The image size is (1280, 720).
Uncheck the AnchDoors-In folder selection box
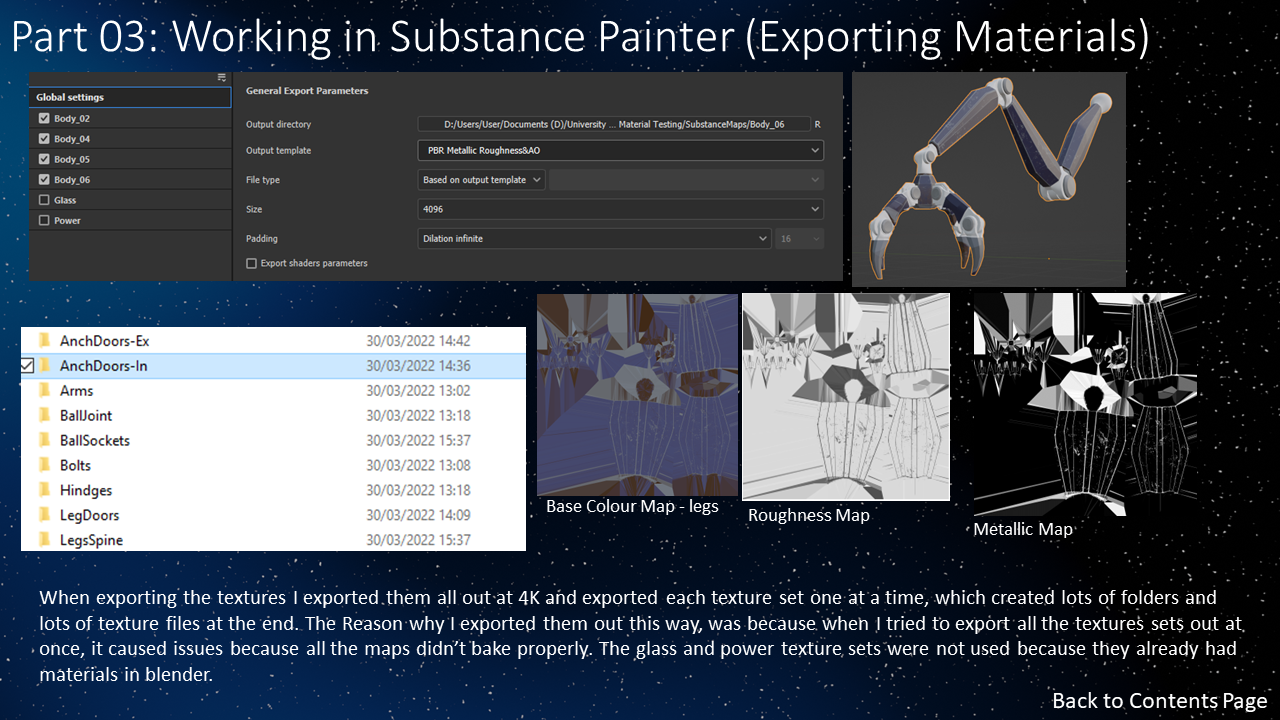click(x=27, y=366)
